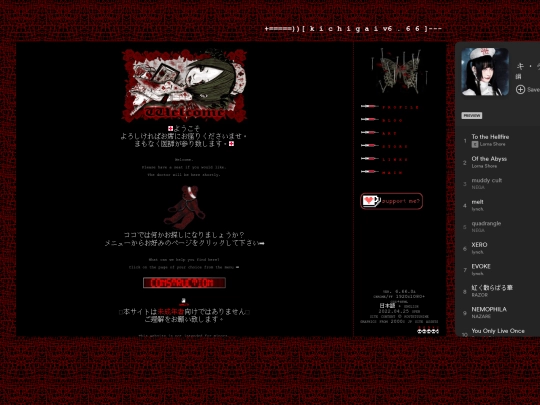Screen dimensions: 540x405
Task: Click the 'ココでは何かお探しになりましょうか?' text line
Action: click(184, 235)
